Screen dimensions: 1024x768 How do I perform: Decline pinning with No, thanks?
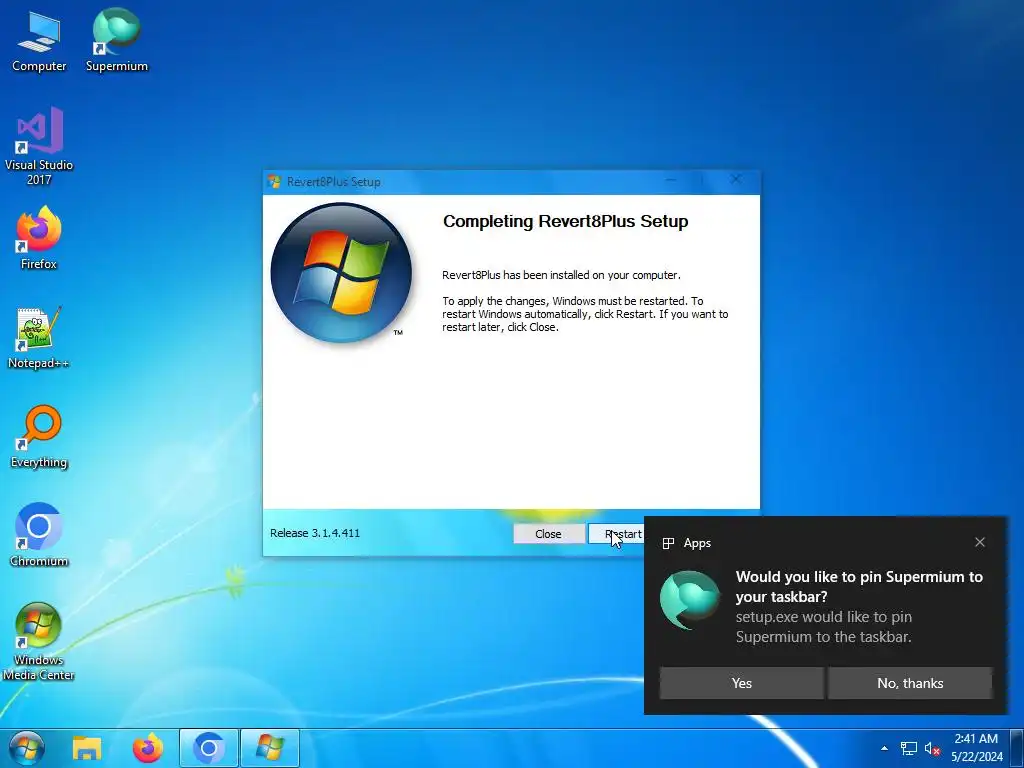tap(910, 683)
